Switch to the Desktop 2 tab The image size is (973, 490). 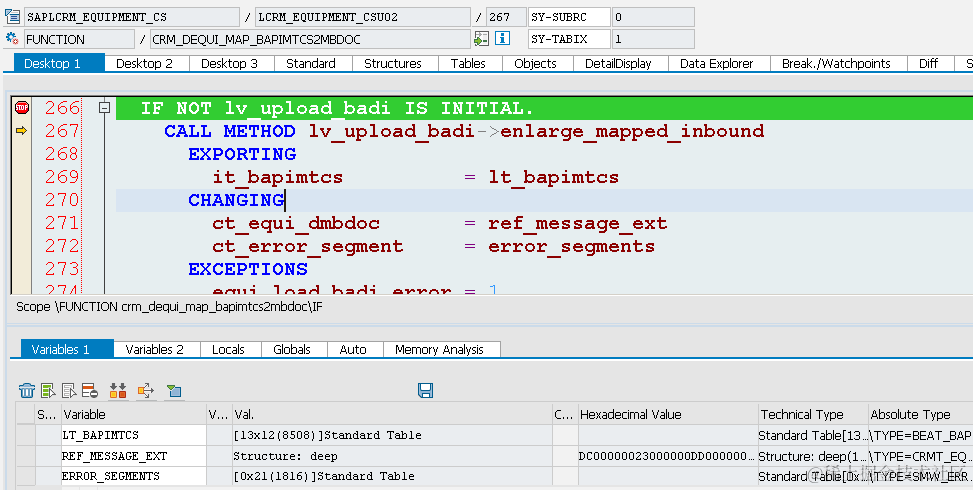[x=144, y=63]
